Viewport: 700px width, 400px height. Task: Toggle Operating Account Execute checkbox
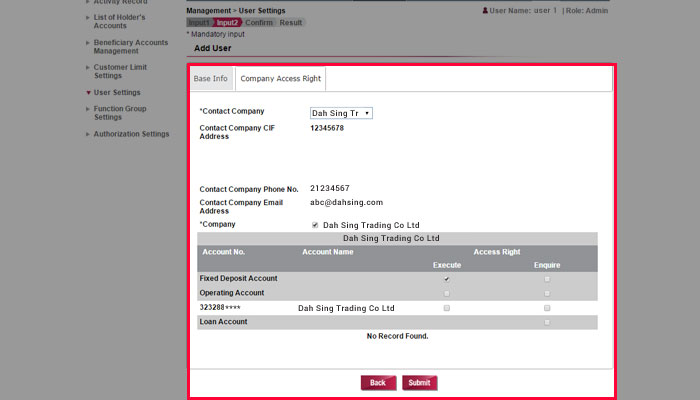[x=447, y=293]
